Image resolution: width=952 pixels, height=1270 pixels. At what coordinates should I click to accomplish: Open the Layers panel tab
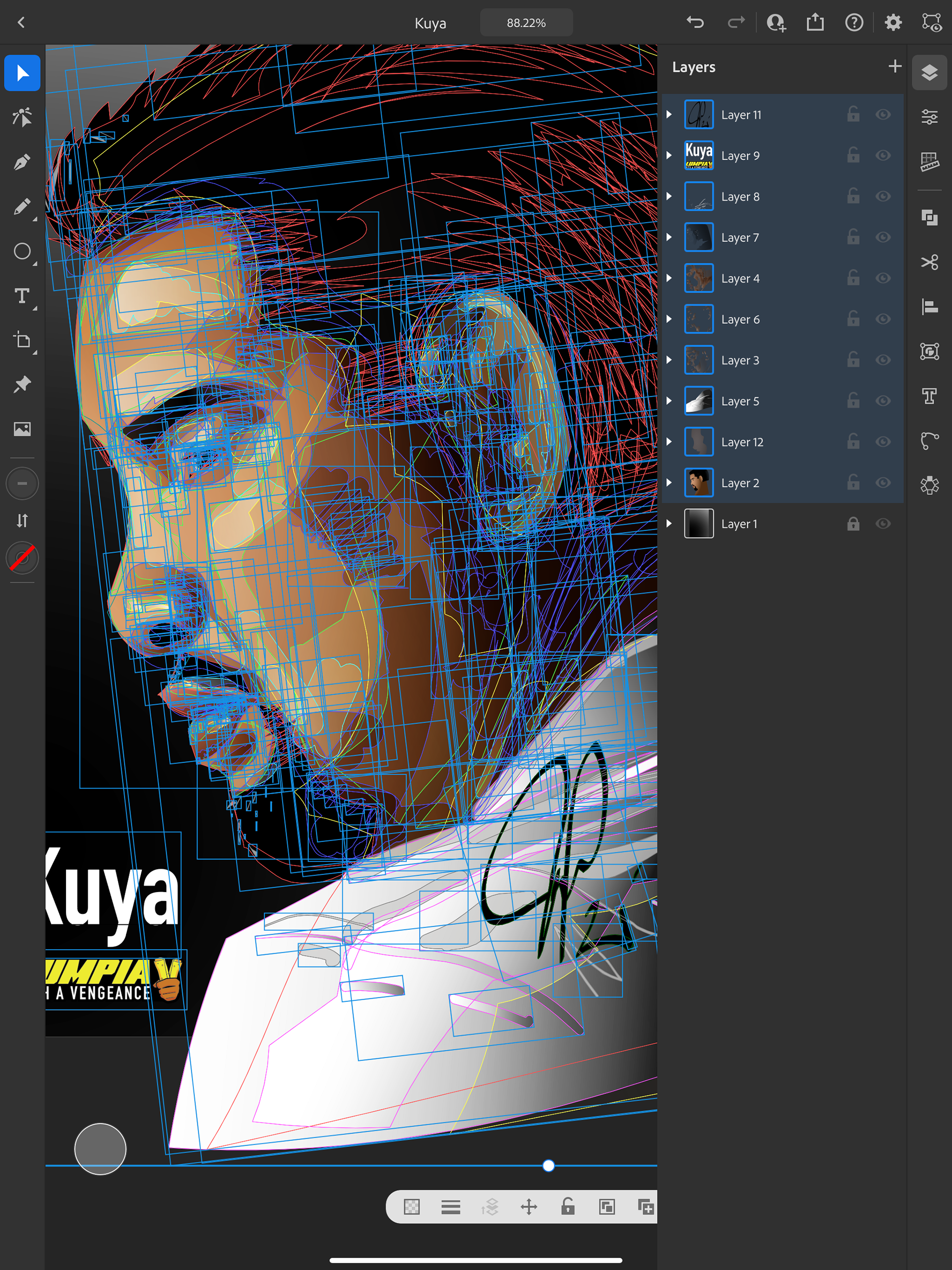click(930, 72)
